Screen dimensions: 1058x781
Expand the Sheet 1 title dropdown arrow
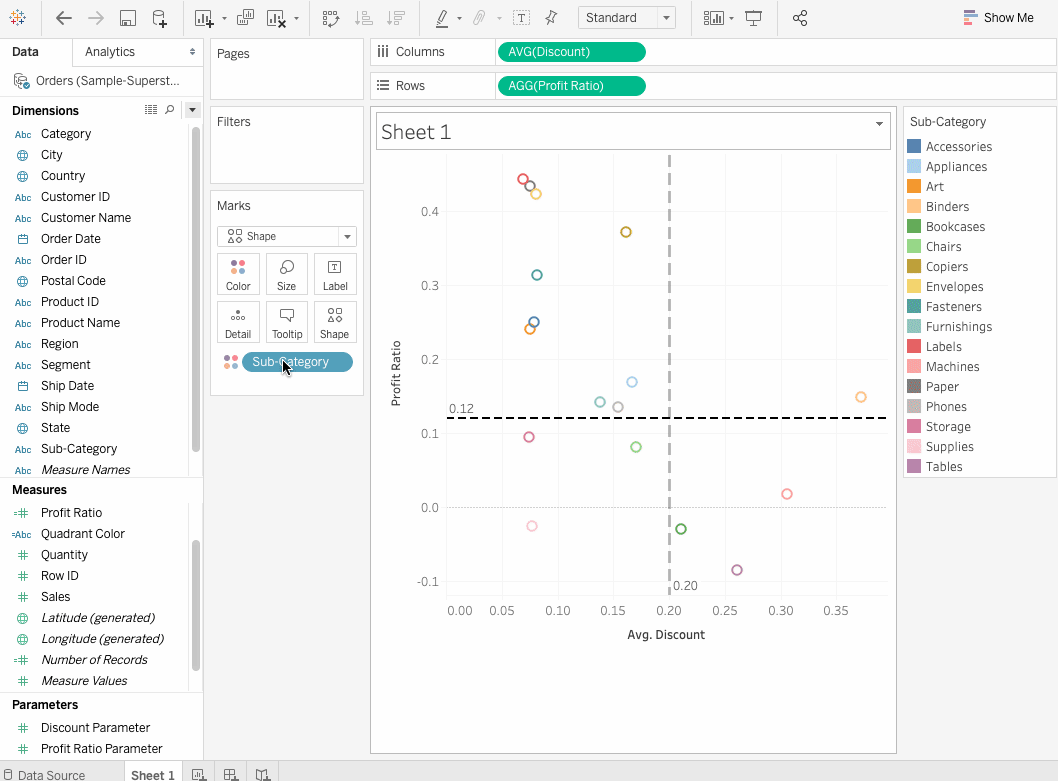click(879, 124)
